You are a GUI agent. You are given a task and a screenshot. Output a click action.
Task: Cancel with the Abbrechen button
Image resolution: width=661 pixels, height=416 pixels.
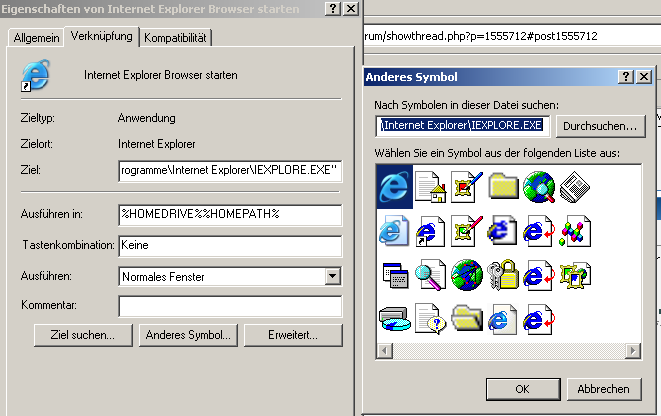[604, 389]
